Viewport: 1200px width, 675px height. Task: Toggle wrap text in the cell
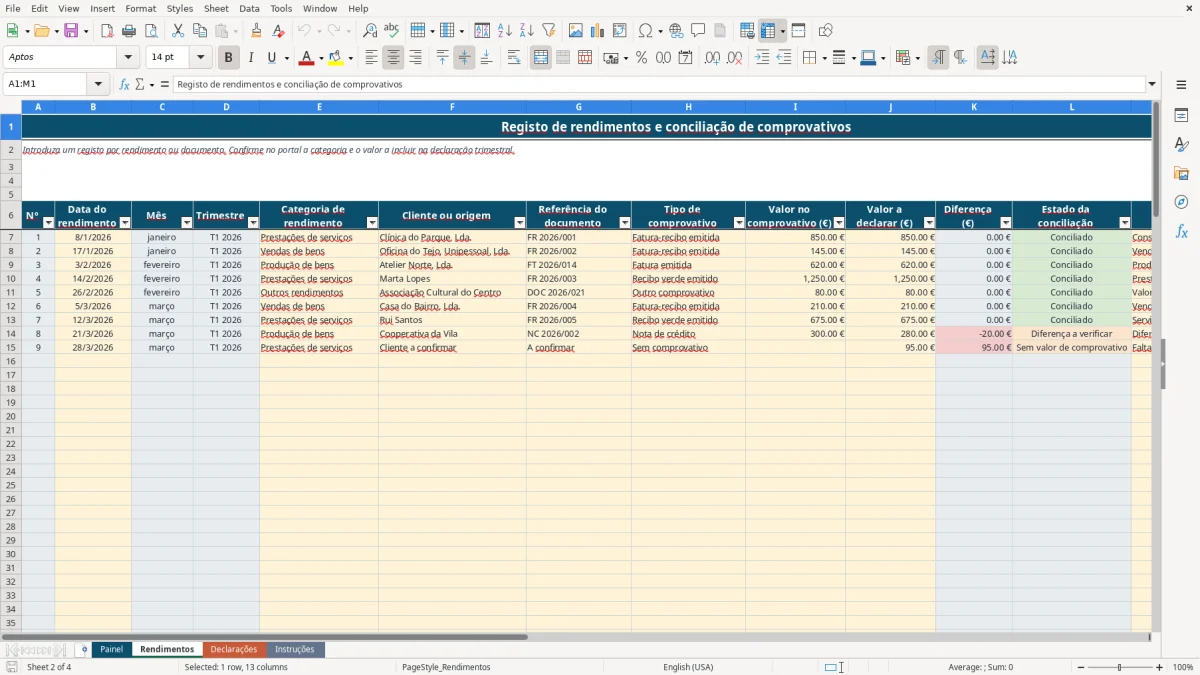click(514, 58)
